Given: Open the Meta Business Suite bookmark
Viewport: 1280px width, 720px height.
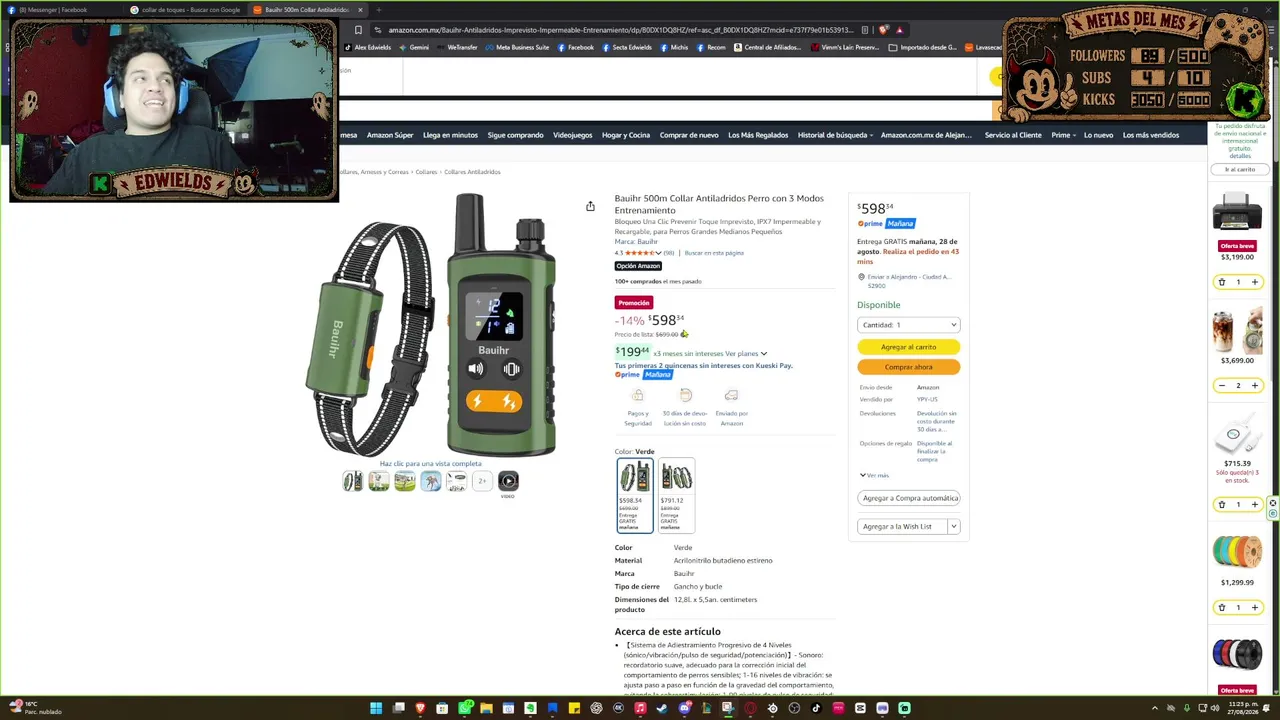Looking at the screenshot, I should tap(518, 47).
